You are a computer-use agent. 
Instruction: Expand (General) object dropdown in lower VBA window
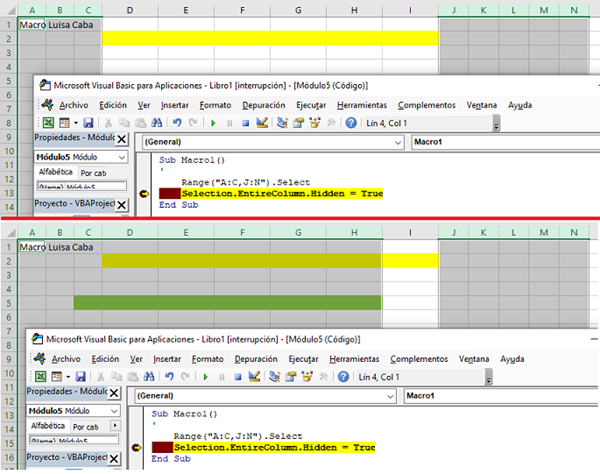[390, 396]
